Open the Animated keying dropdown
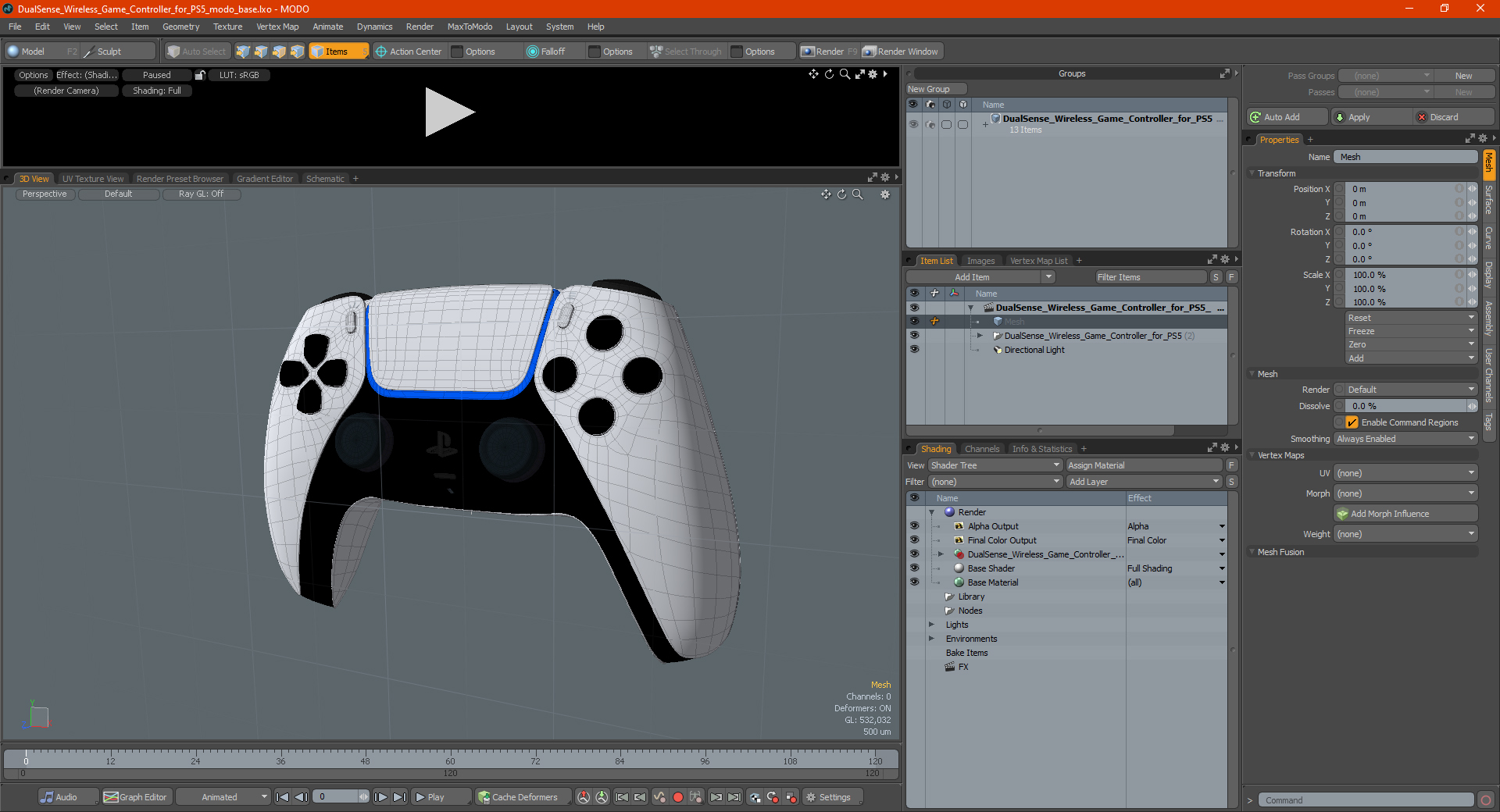This screenshot has height=812, width=1500. [x=223, y=797]
